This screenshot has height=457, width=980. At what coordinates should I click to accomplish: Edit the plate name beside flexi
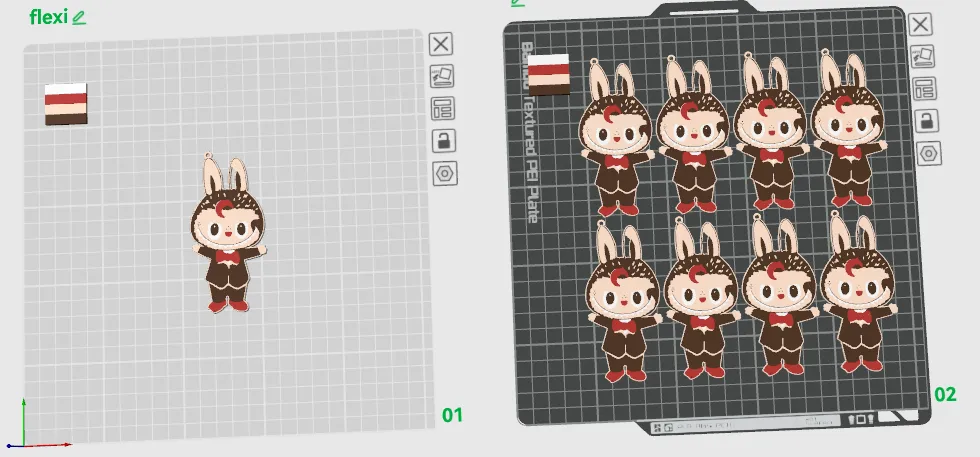[79, 18]
